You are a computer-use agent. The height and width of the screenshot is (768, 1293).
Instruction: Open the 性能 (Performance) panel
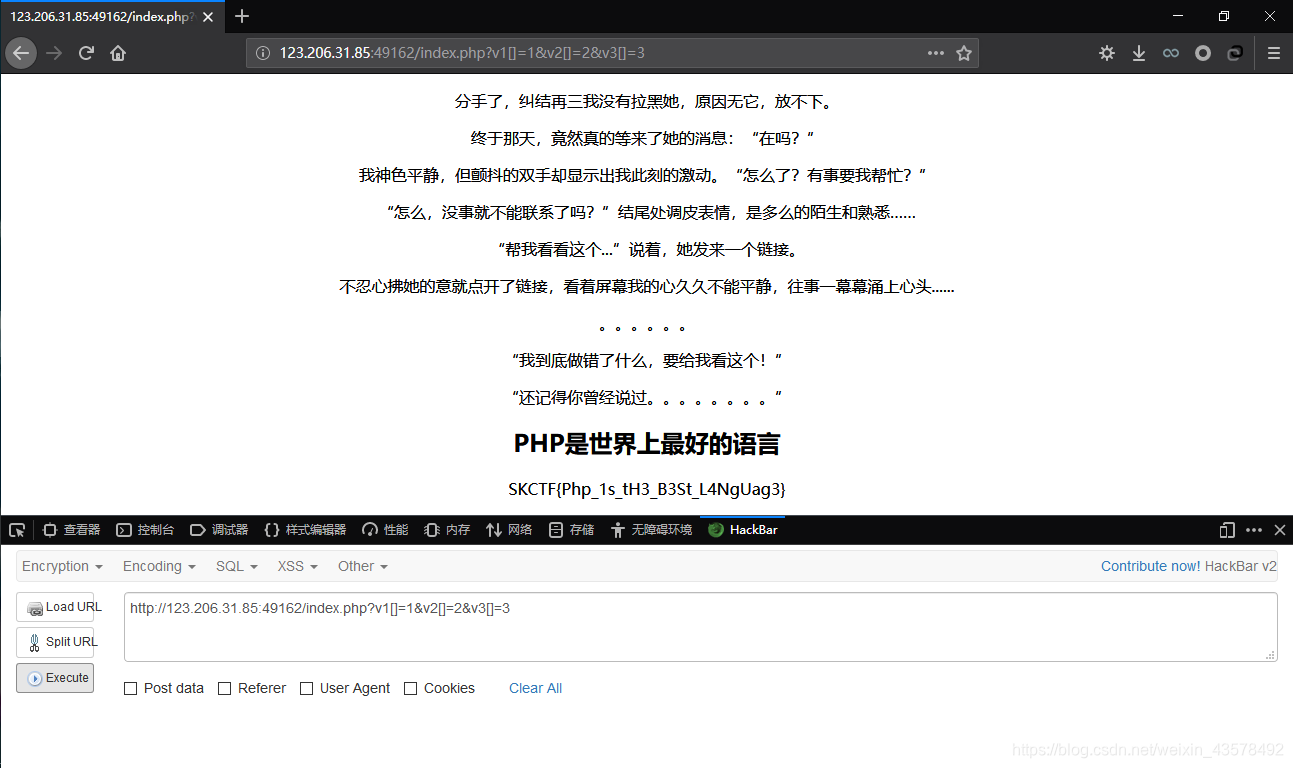tap(385, 529)
